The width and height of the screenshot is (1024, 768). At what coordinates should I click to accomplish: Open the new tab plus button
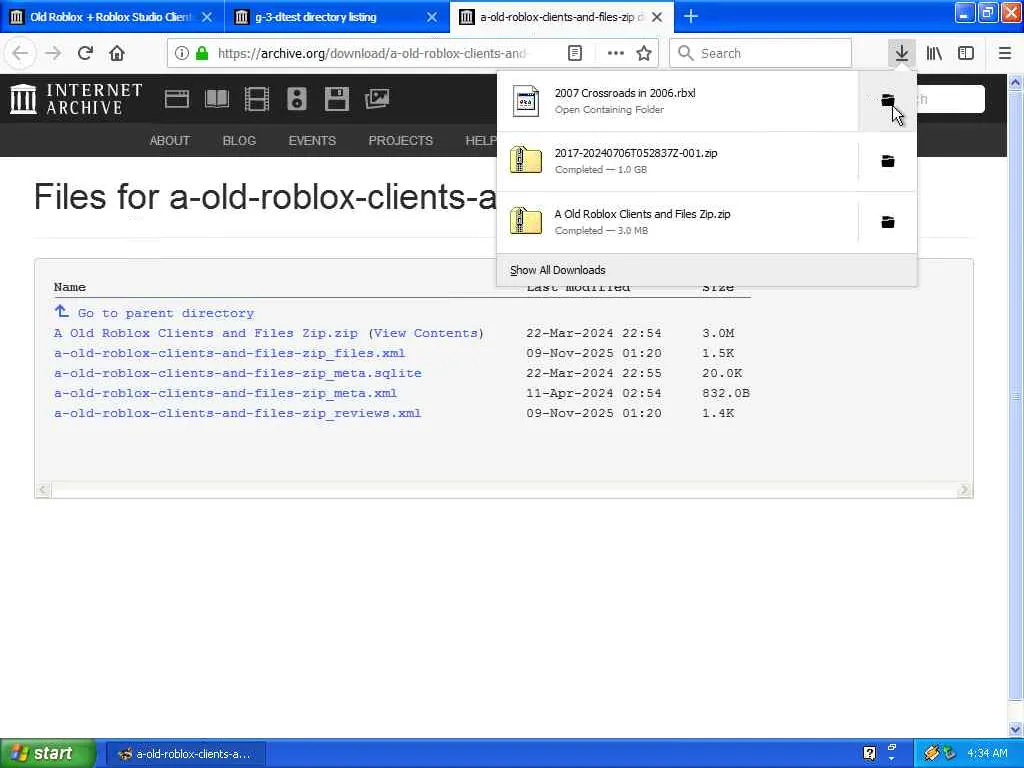coord(691,16)
